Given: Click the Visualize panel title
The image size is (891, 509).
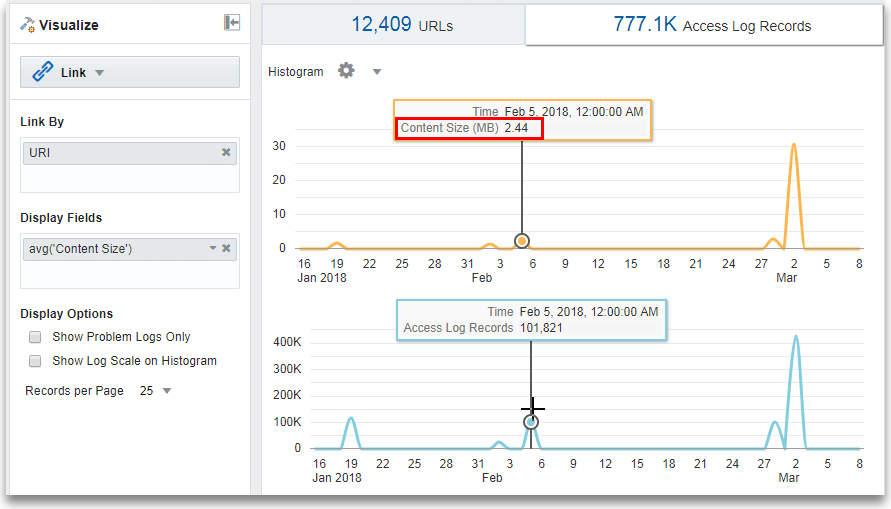Looking at the screenshot, I should pos(69,25).
